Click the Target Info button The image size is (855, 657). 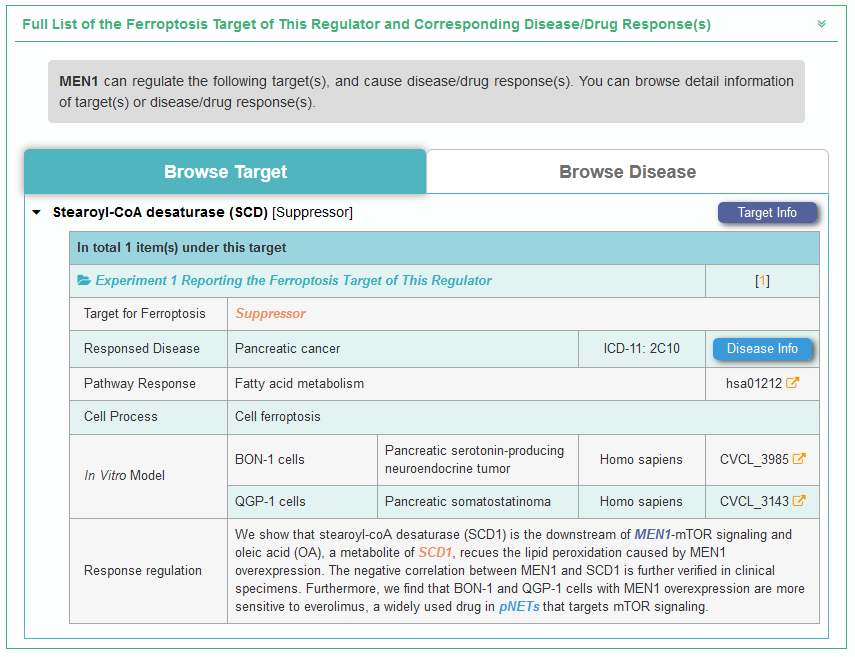[x=767, y=213]
